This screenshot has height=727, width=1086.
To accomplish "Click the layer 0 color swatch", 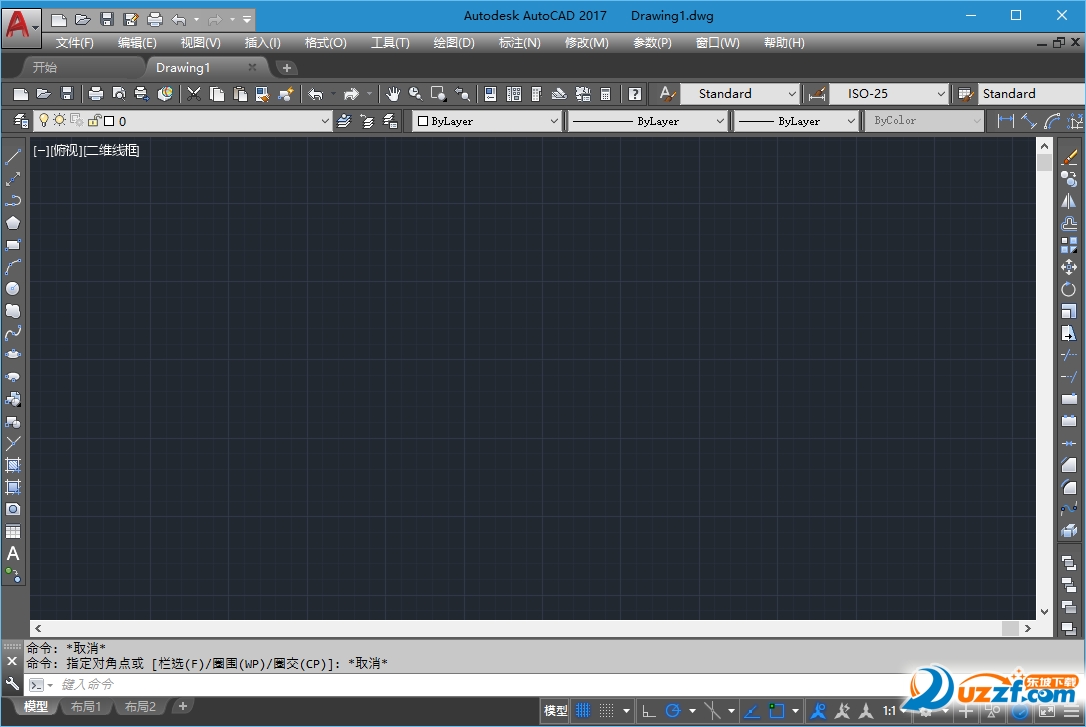I will [x=109, y=121].
